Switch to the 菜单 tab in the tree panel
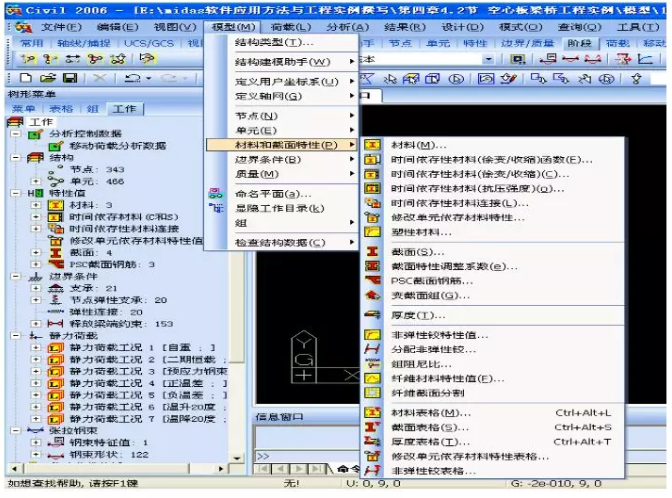 pos(24,109)
